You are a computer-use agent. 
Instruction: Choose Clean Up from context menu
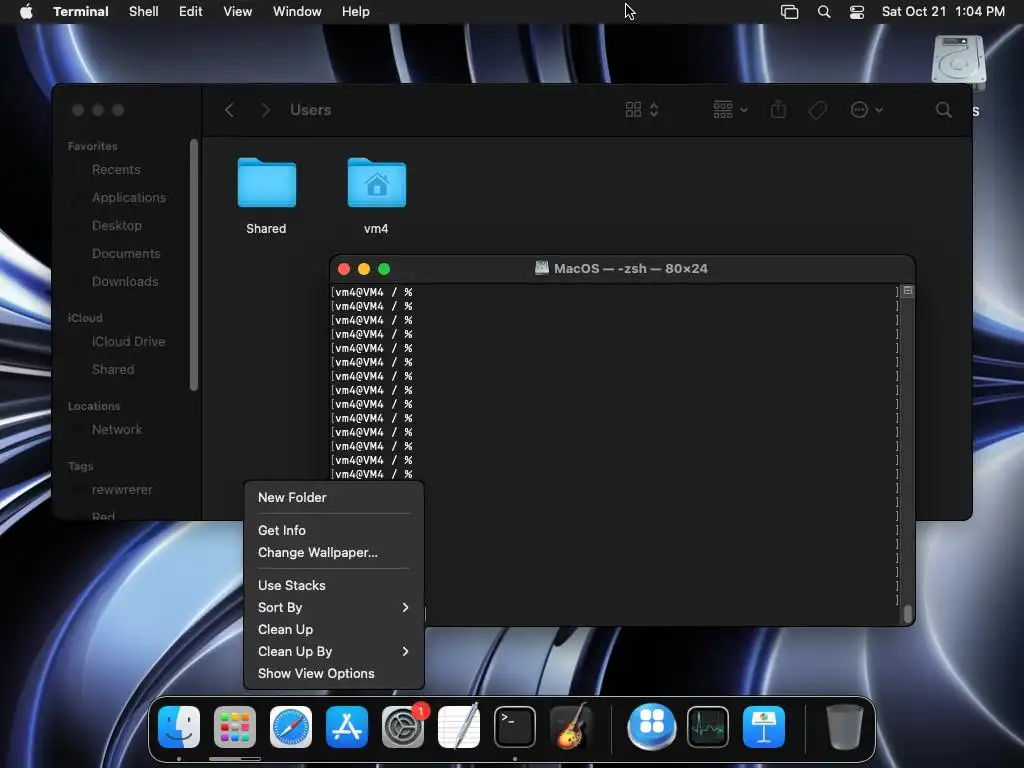(x=334, y=630)
